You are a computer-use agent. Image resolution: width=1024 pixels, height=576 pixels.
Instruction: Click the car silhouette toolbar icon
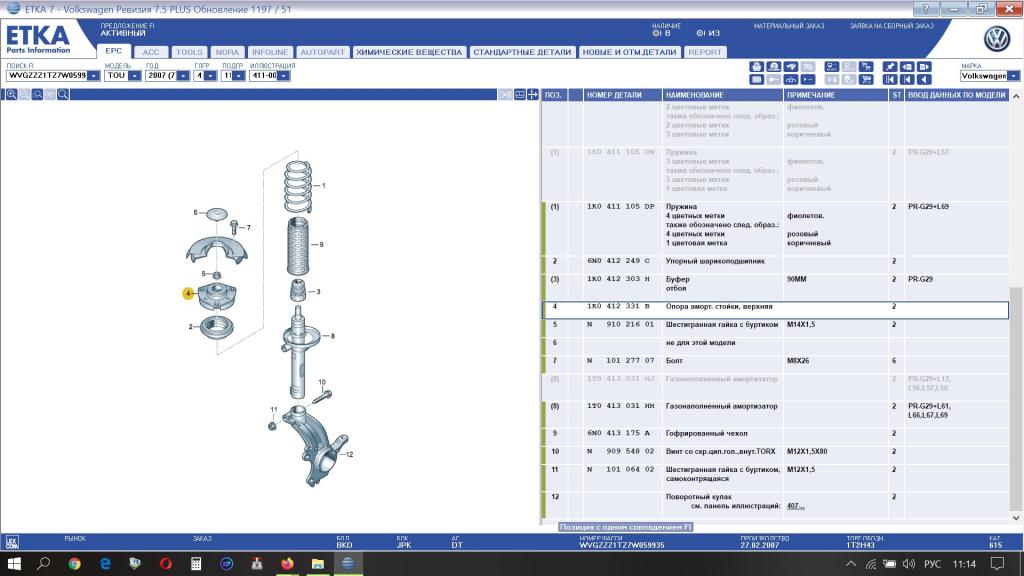(791, 80)
